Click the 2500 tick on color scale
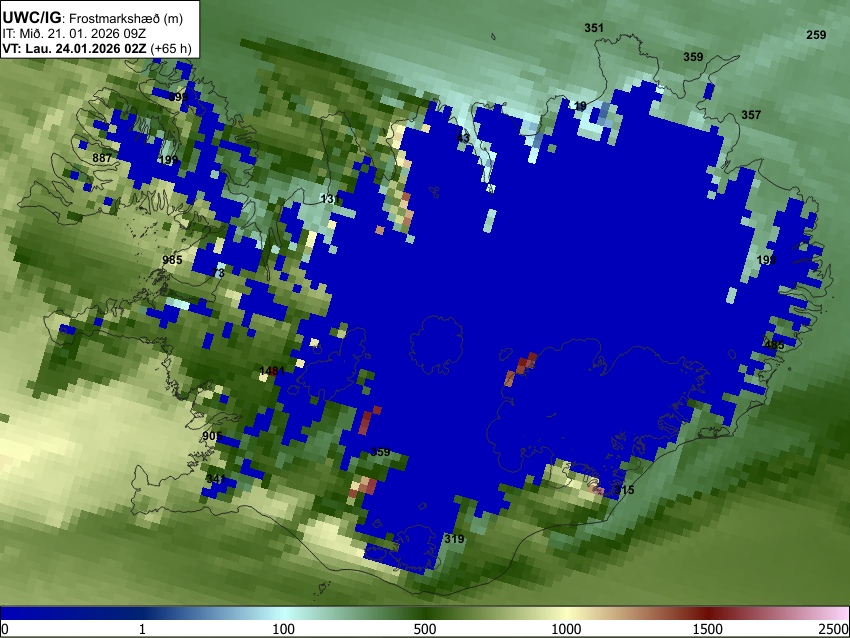The image size is (850, 638). point(834,629)
